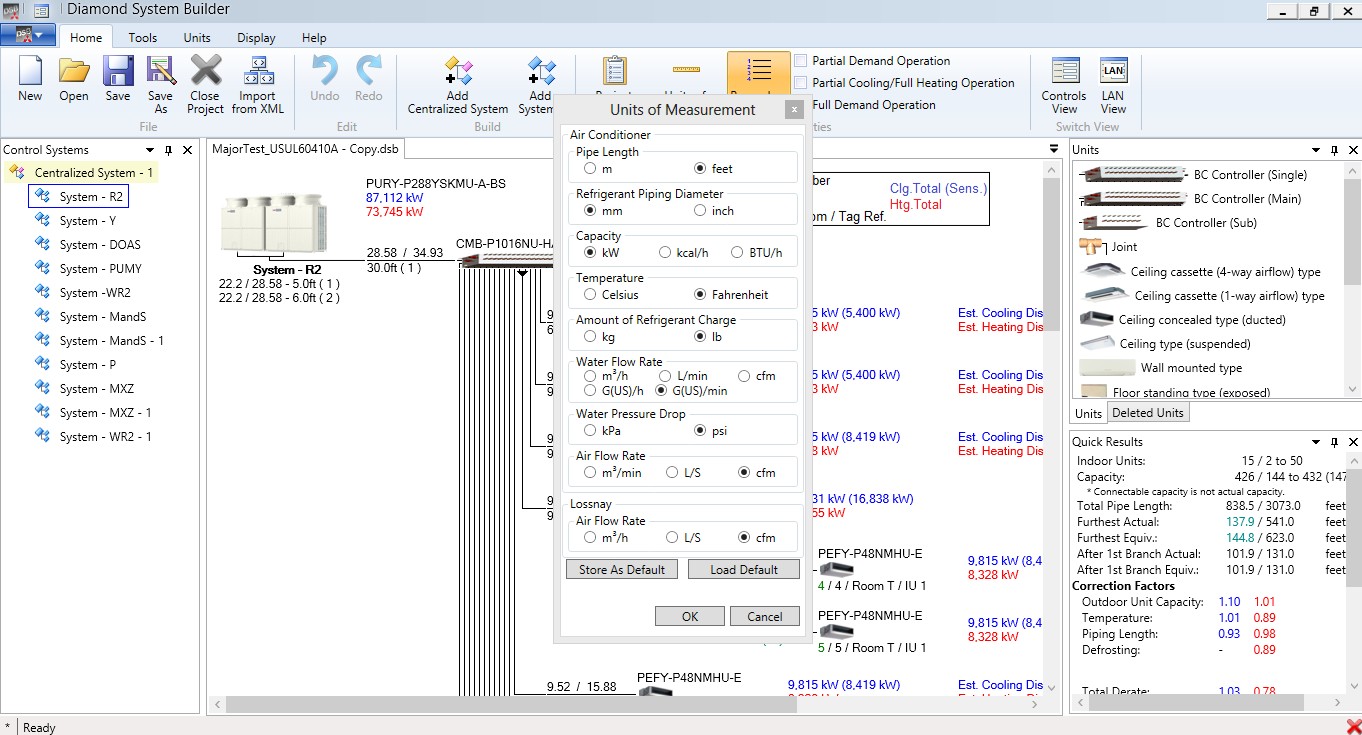Select System - DOAS in tree
1362x735 pixels.
pos(88,245)
